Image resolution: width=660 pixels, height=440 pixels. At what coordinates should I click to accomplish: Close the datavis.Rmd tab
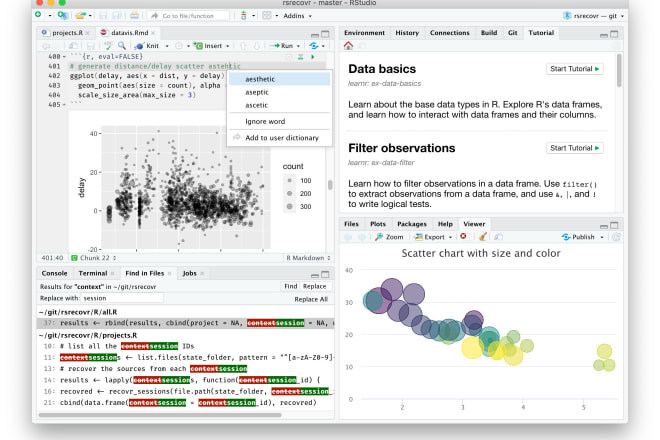point(153,33)
